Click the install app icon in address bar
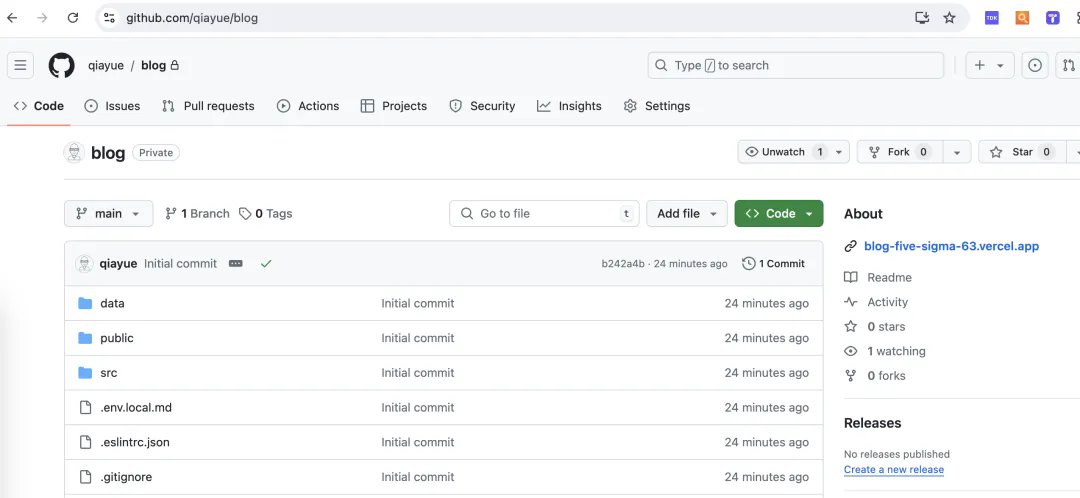Image resolution: width=1080 pixels, height=498 pixels. tap(922, 18)
